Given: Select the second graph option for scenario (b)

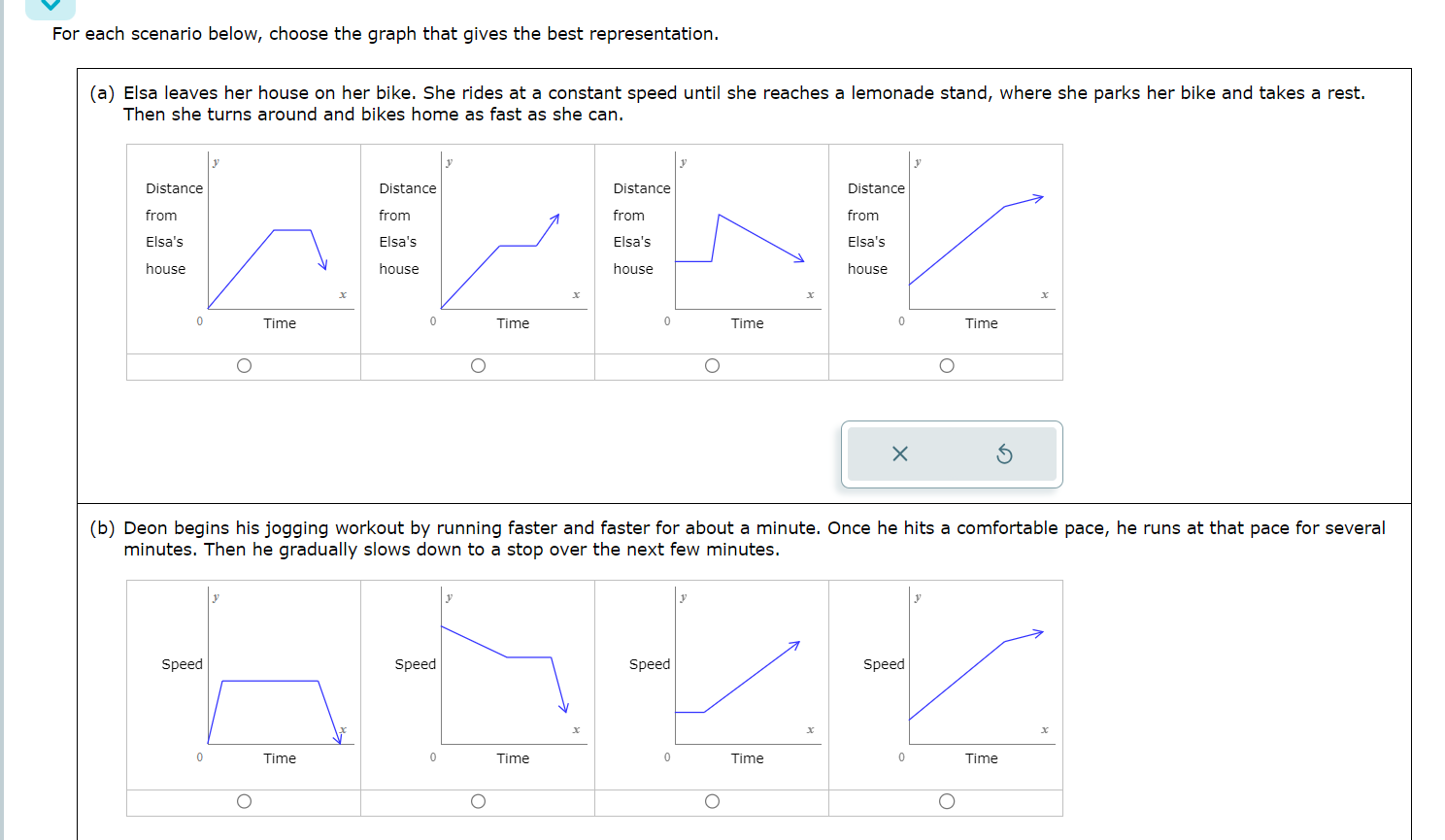Looking at the screenshot, I should click(x=477, y=800).
